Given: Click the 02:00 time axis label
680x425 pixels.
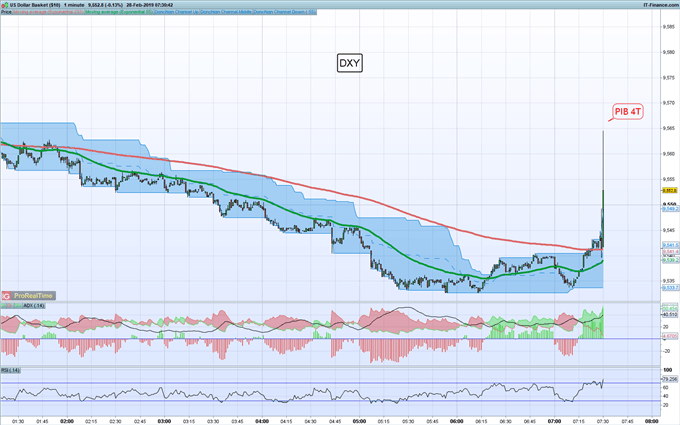Looking at the screenshot, I should point(67,421).
